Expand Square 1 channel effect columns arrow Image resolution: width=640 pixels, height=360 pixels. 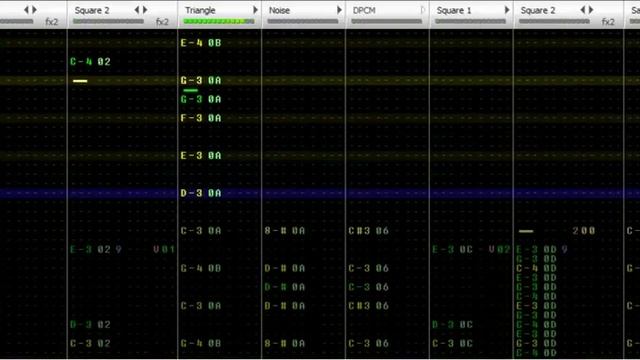[x=507, y=10]
